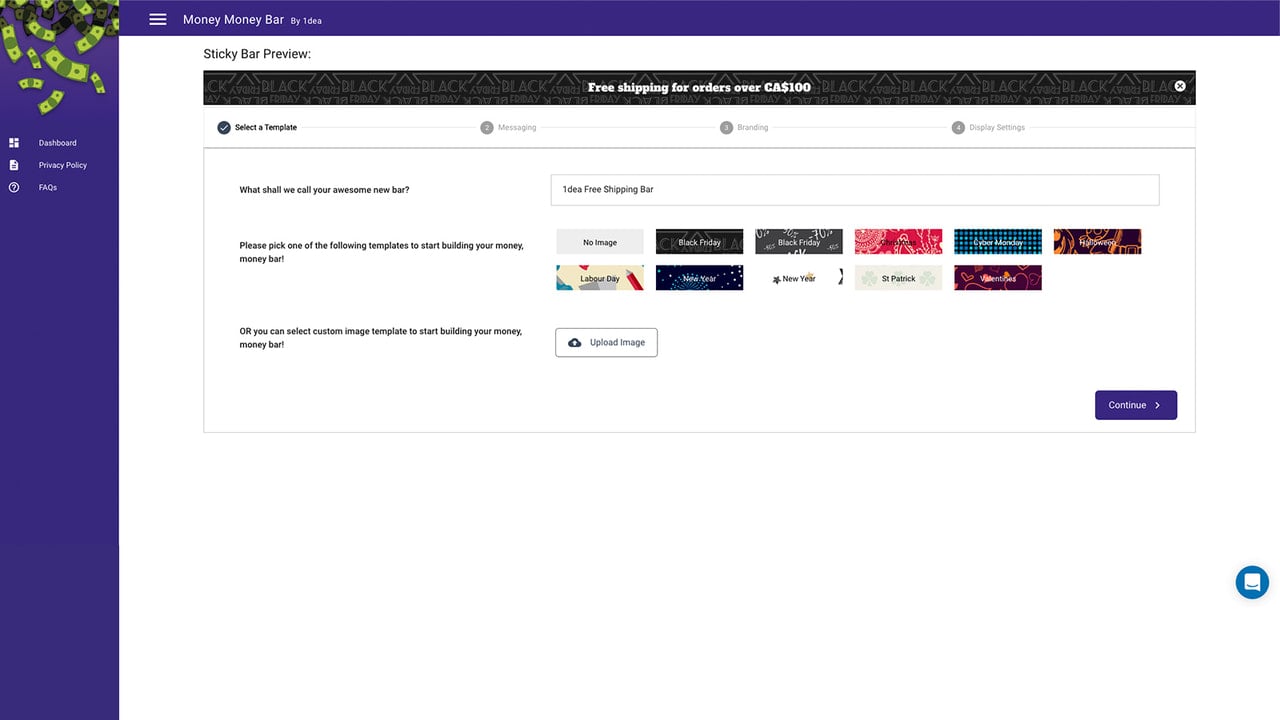Choose the Labour Day template
This screenshot has height=720, width=1280.
coord(600,278)
